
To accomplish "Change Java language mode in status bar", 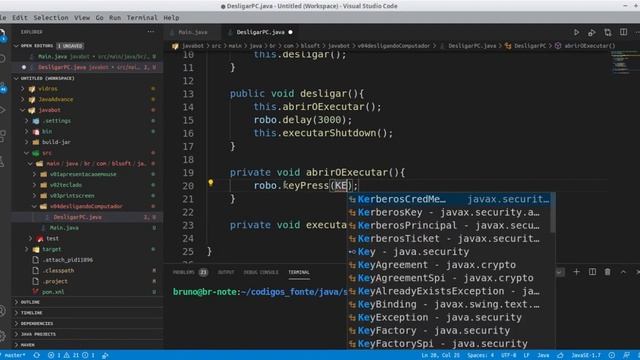I will pos(543,355).
